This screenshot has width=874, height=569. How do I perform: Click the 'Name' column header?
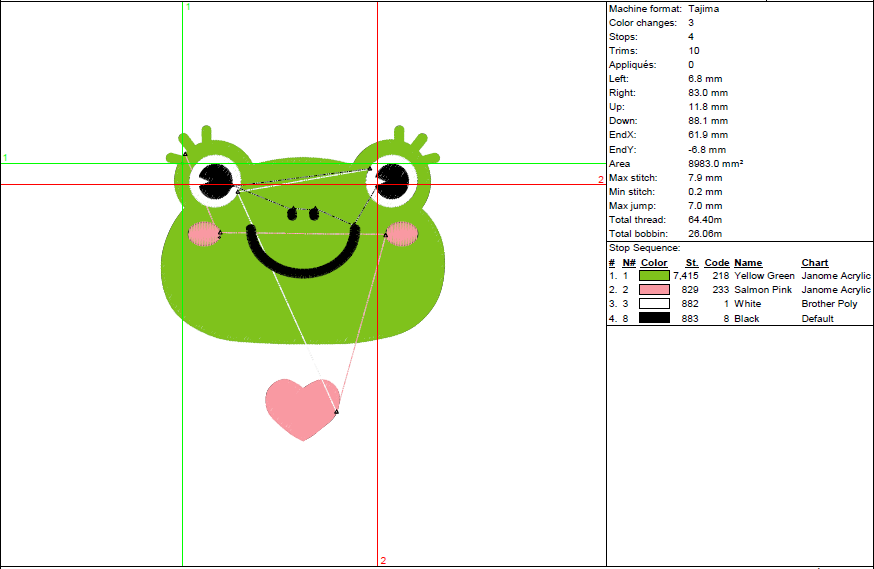[x=748, y=262]
